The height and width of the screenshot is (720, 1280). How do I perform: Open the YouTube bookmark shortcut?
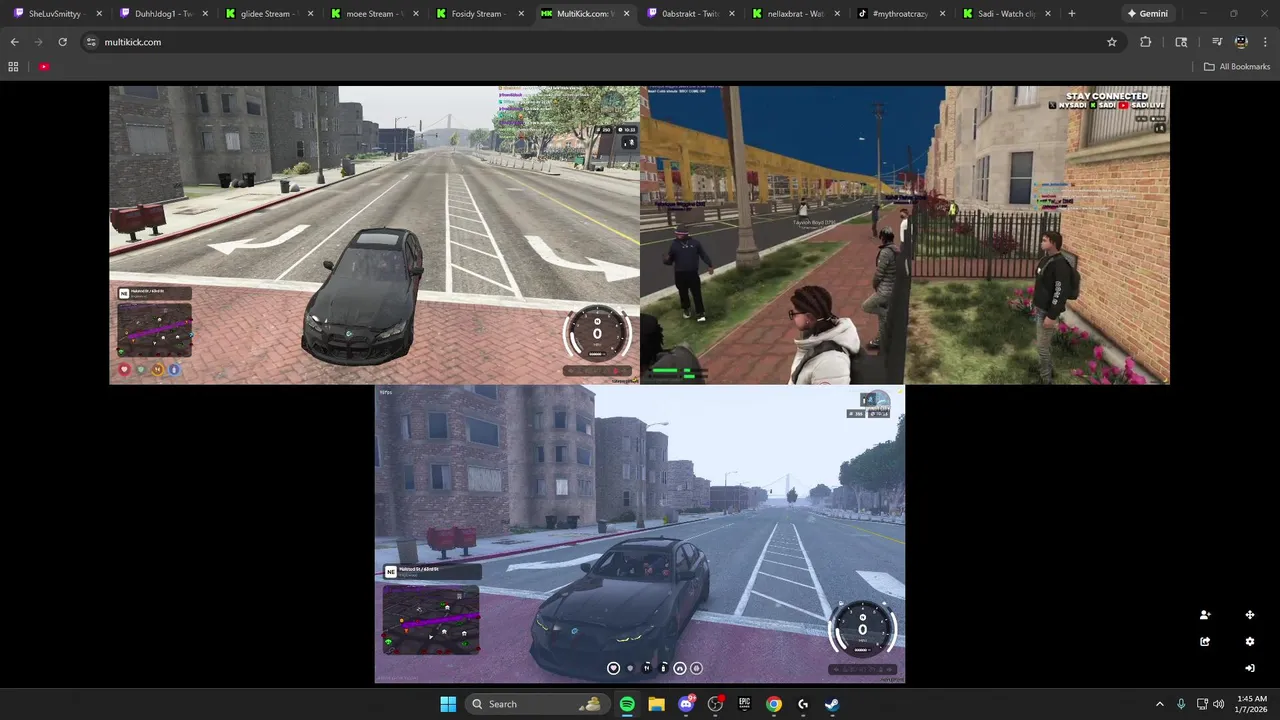click(x=44, y=67)
